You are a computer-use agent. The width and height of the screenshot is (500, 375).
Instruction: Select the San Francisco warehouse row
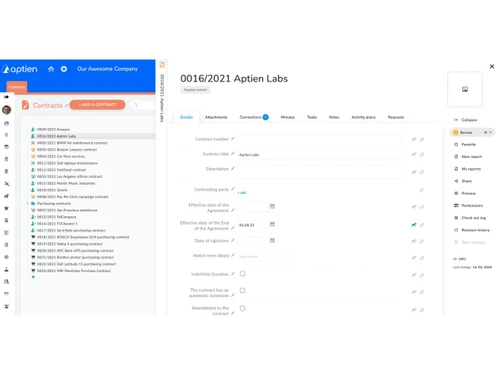tap(64, 210)
